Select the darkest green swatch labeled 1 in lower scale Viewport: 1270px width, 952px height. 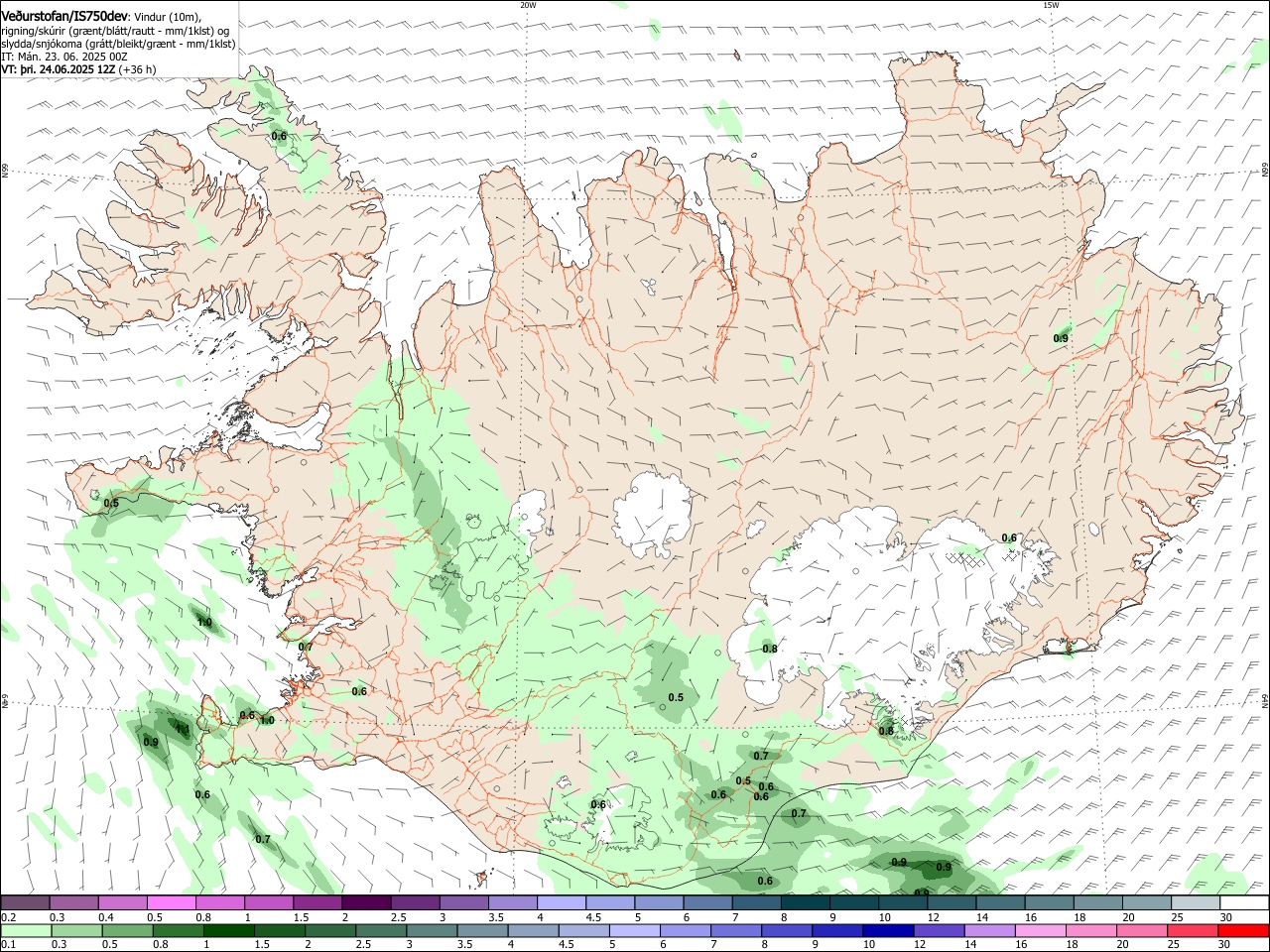click(228, 931)
